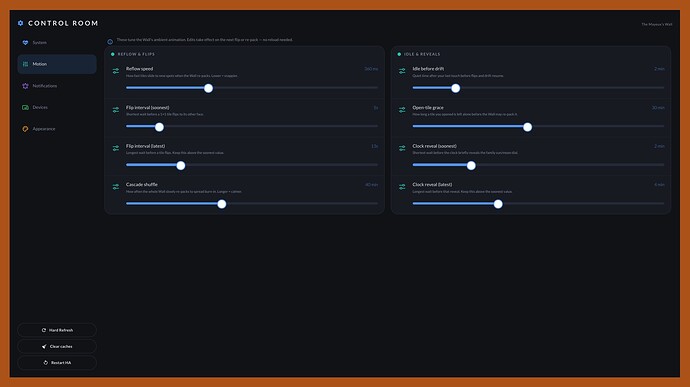Image resolution: width=690 pixels, height=387 pixels.
Task: Click the Reflow speed slider handle
Action: [209, 88]
